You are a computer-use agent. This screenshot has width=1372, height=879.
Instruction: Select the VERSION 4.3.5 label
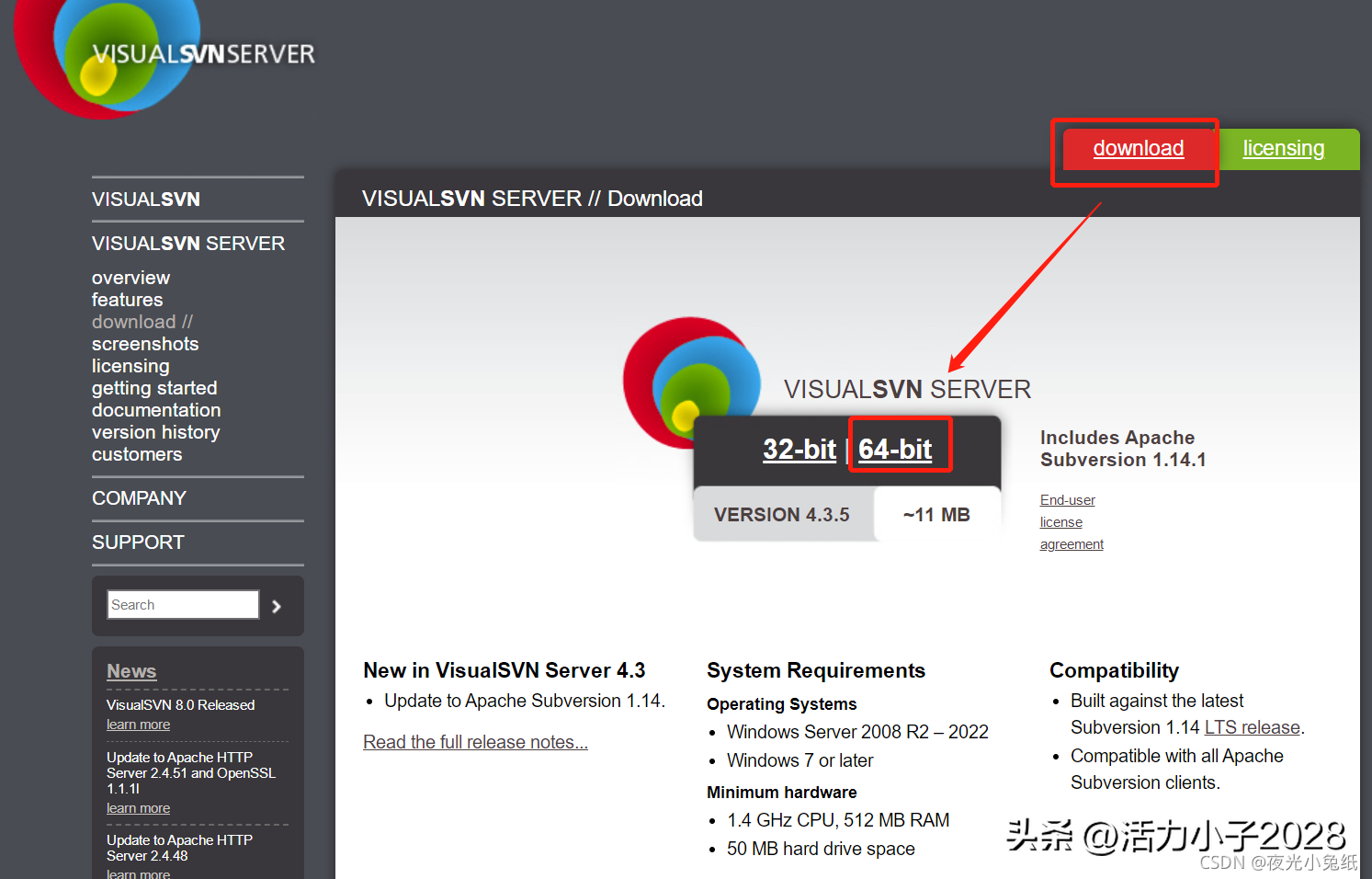(782, 515)
